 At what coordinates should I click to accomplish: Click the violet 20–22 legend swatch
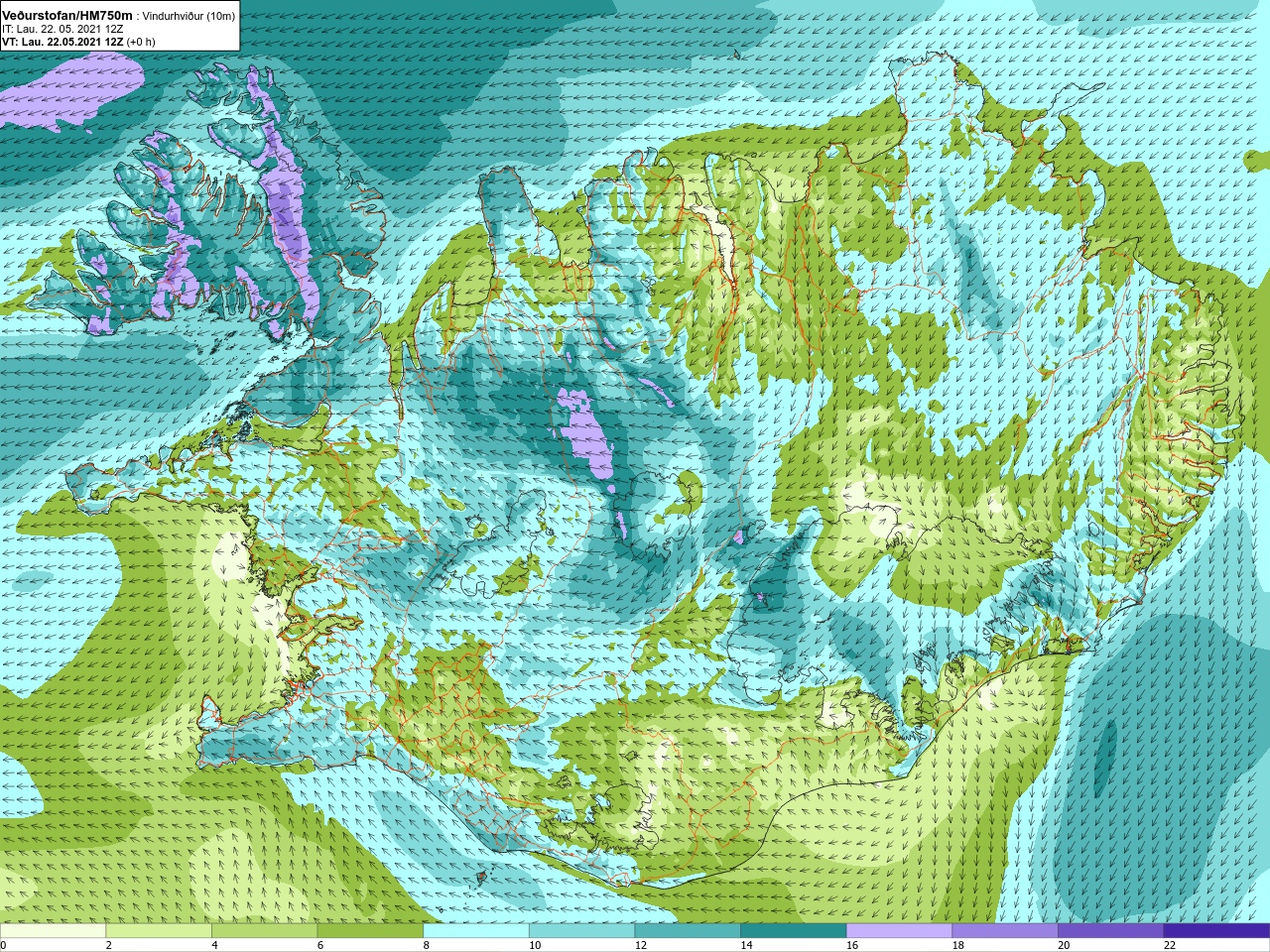click(1110, 931)
